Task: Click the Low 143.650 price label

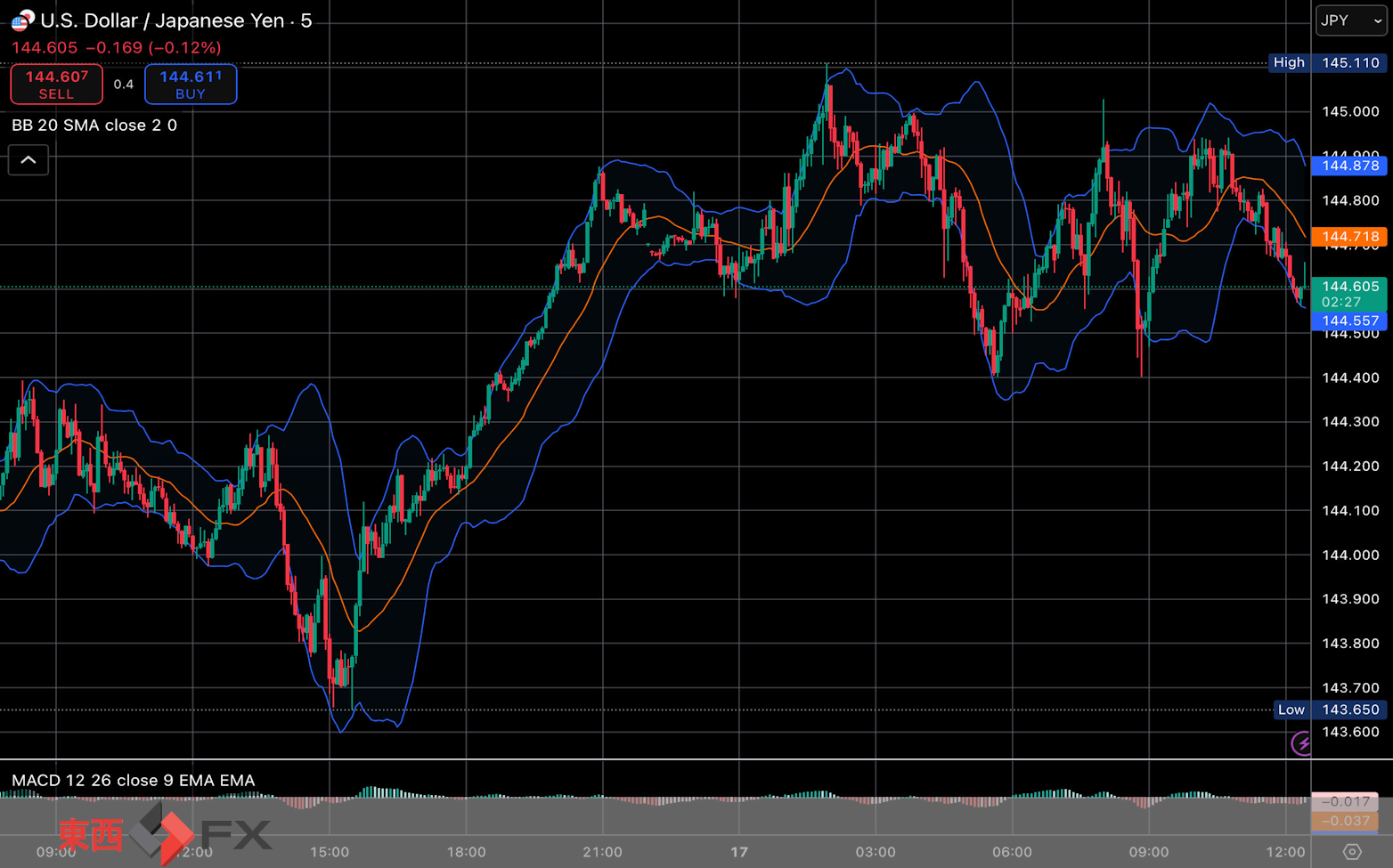Action: tap(1331, 710)
